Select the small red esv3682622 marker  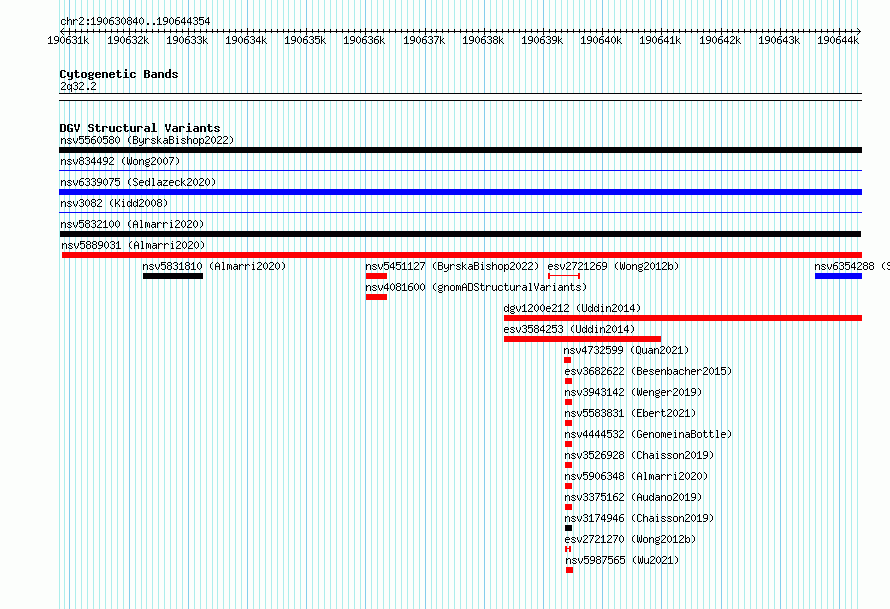pos(569,381)
